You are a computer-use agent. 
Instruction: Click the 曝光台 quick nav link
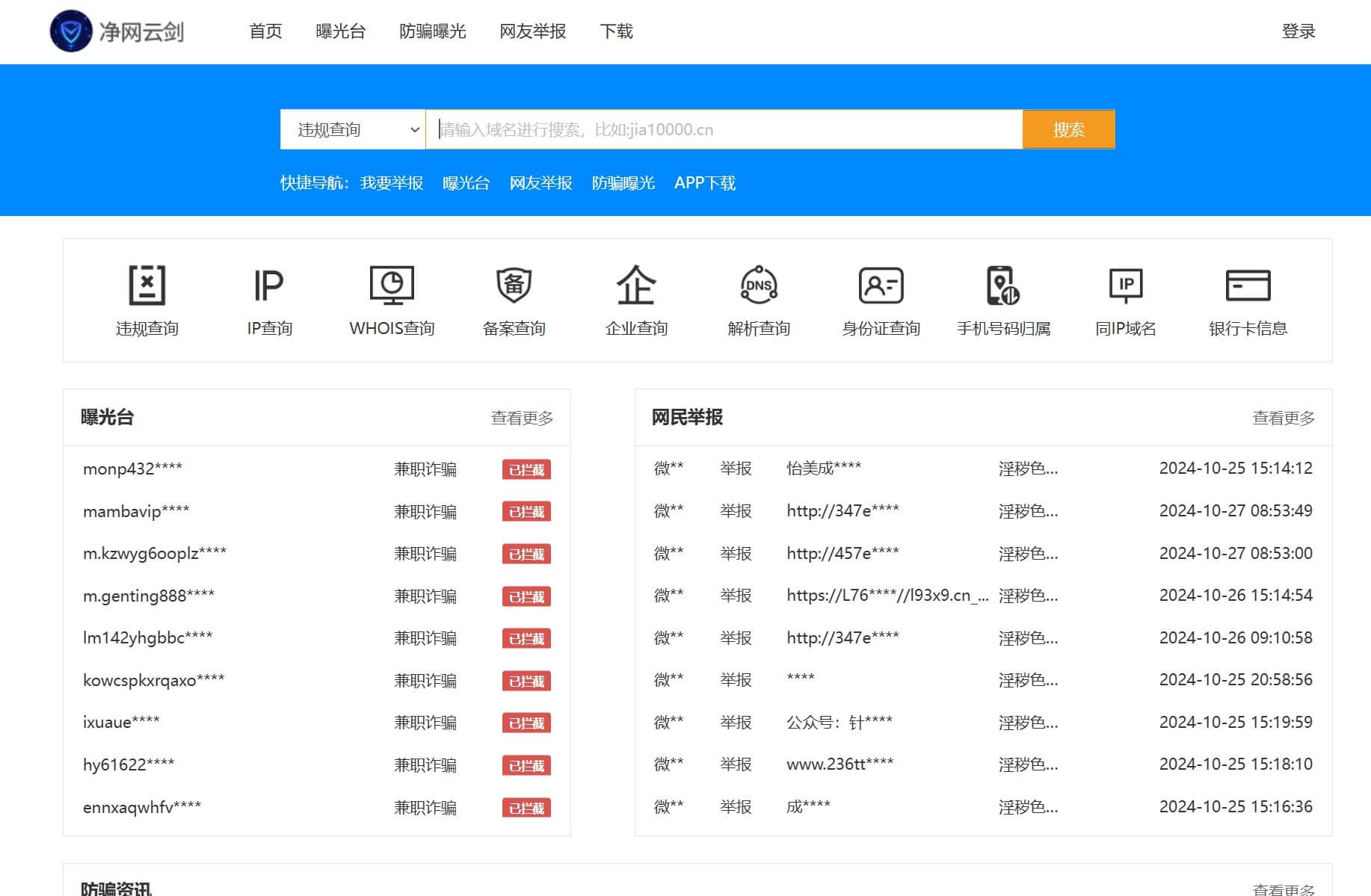(466, 183)
